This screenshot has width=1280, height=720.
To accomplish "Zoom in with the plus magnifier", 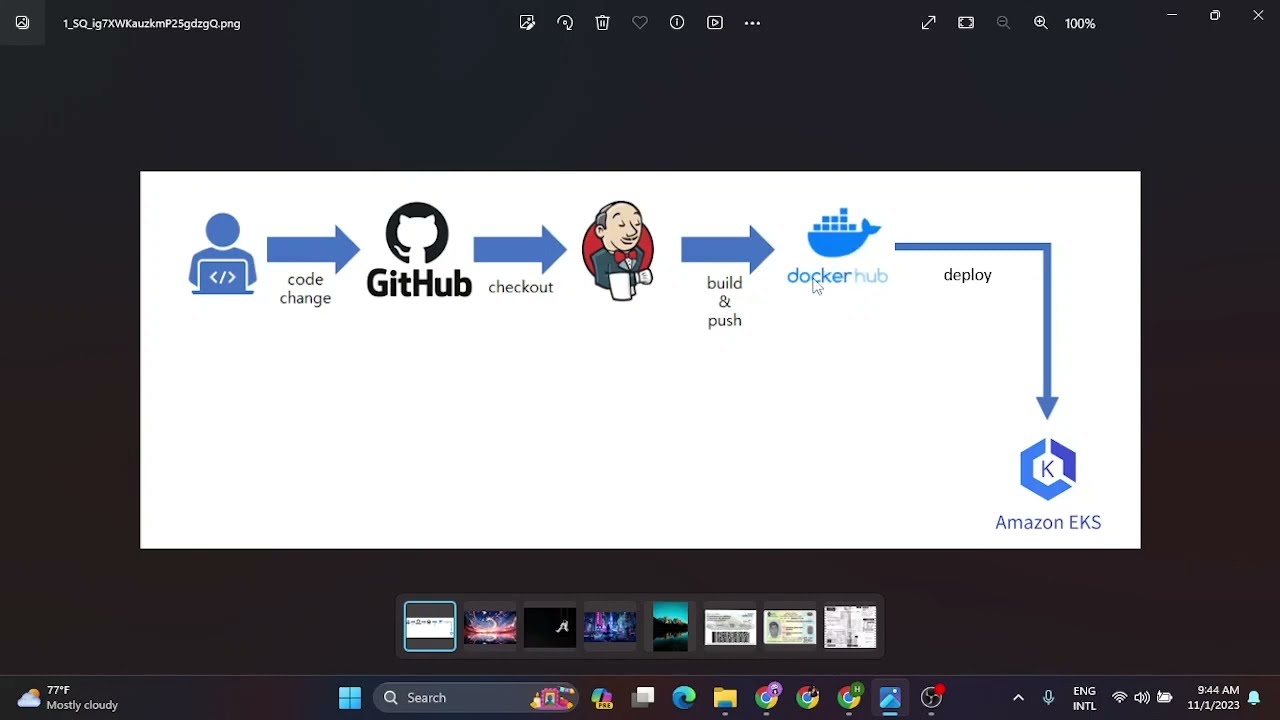I will [x=1041, y=23].
